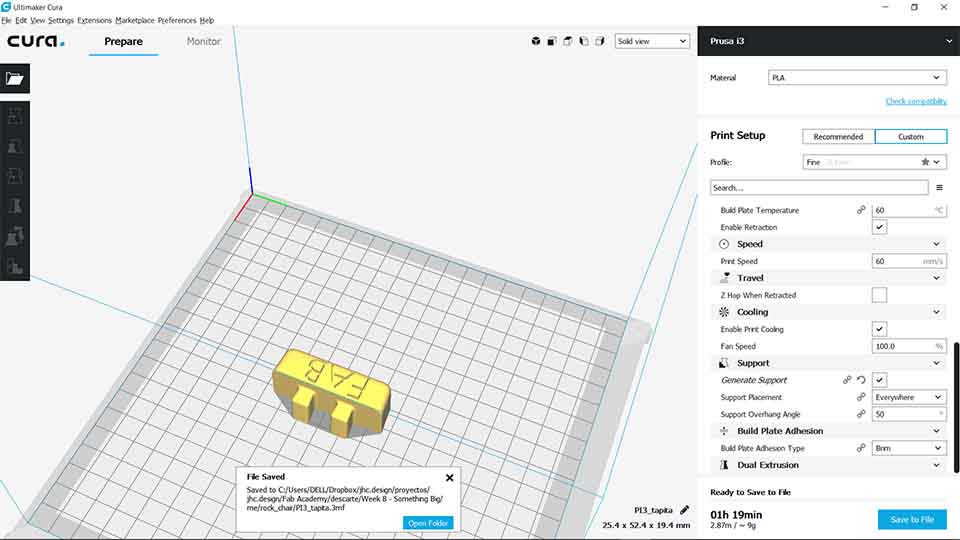
Task: Open the Material PLA dropdown
Action: pyautogui.click(x=857, y=78)
